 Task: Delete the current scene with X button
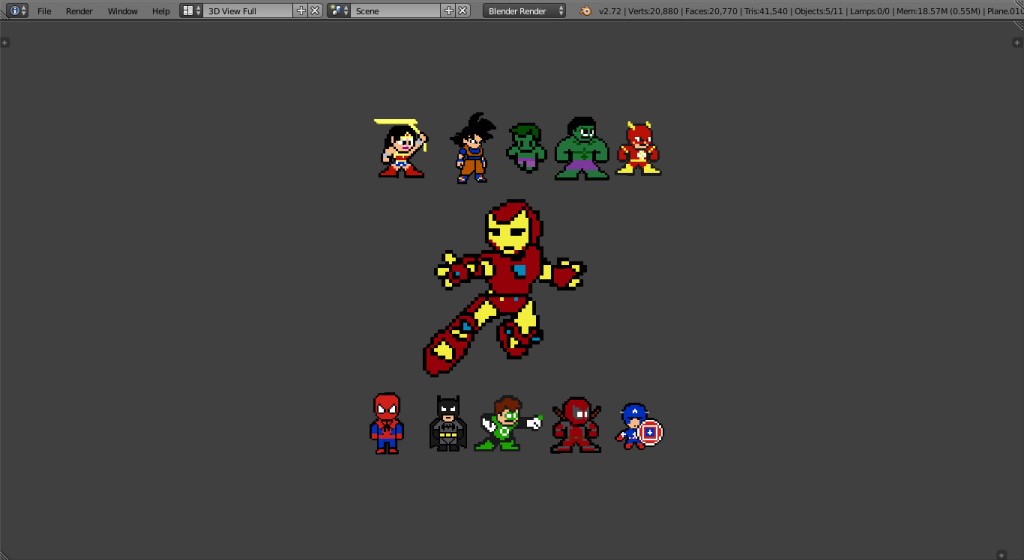(x=463, y=10)
